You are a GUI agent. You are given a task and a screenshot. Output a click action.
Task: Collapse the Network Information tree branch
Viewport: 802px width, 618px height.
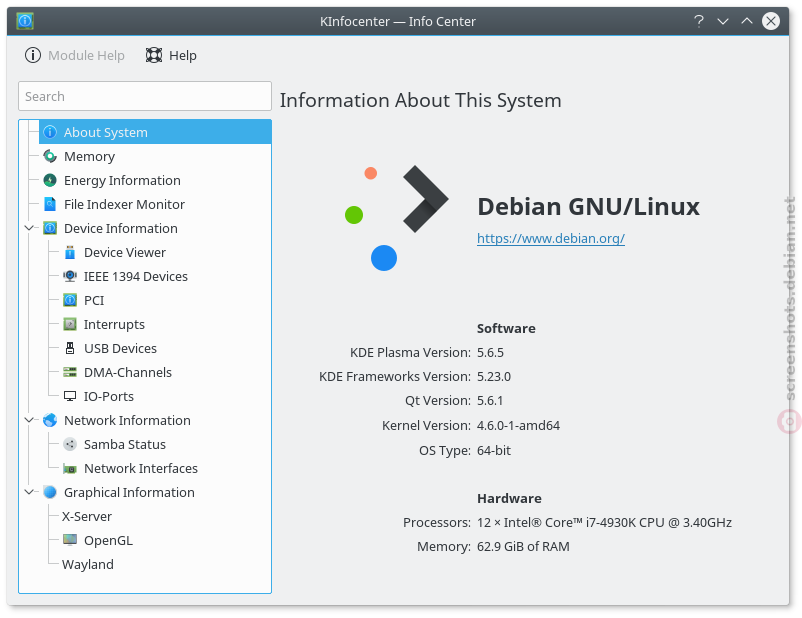(30, 421)
